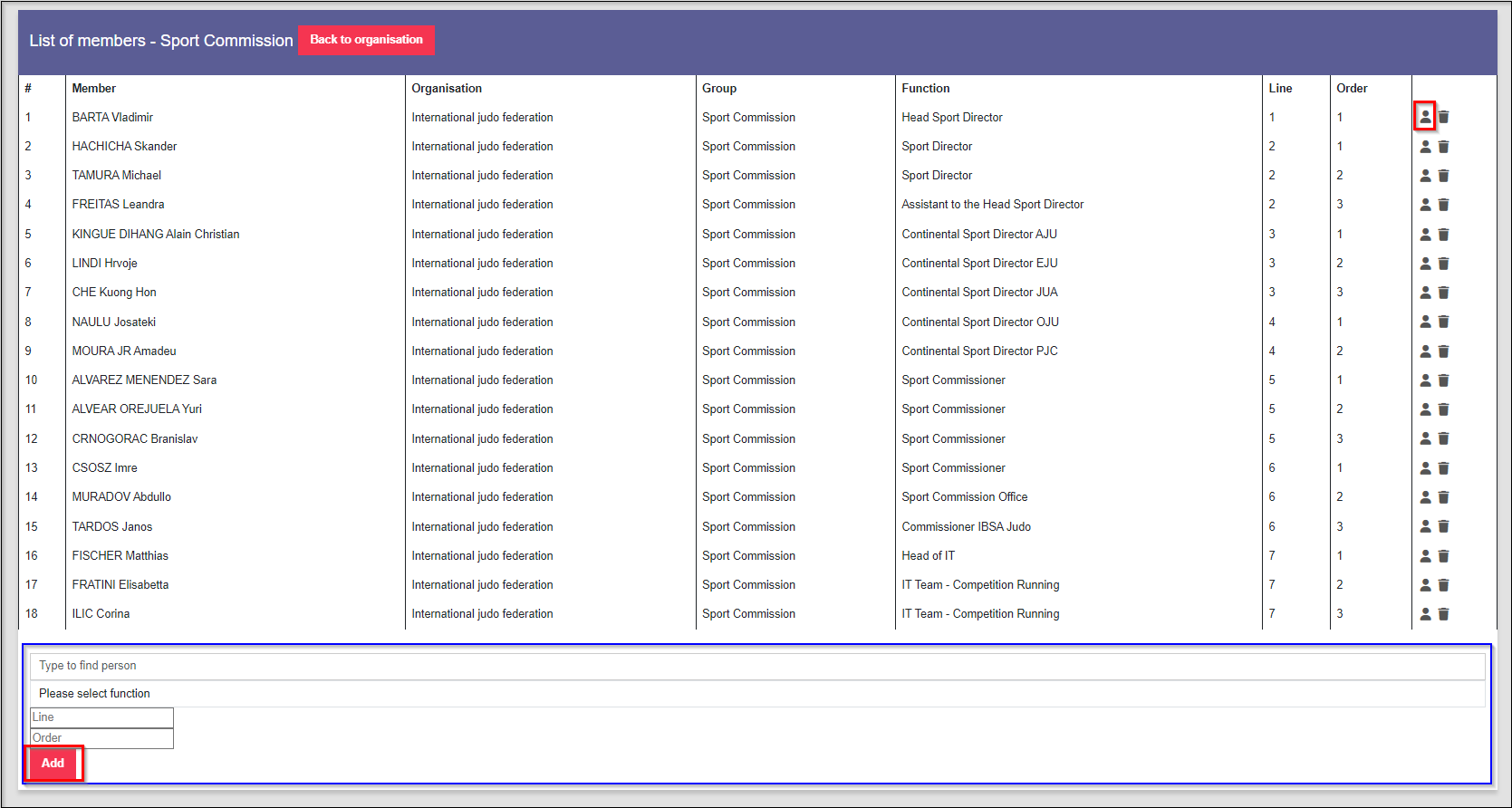Image resolution: width=1512 pixels, height=808 pixels.
Task: Open person icon for TAMURA Michael
Action: 1425,176
